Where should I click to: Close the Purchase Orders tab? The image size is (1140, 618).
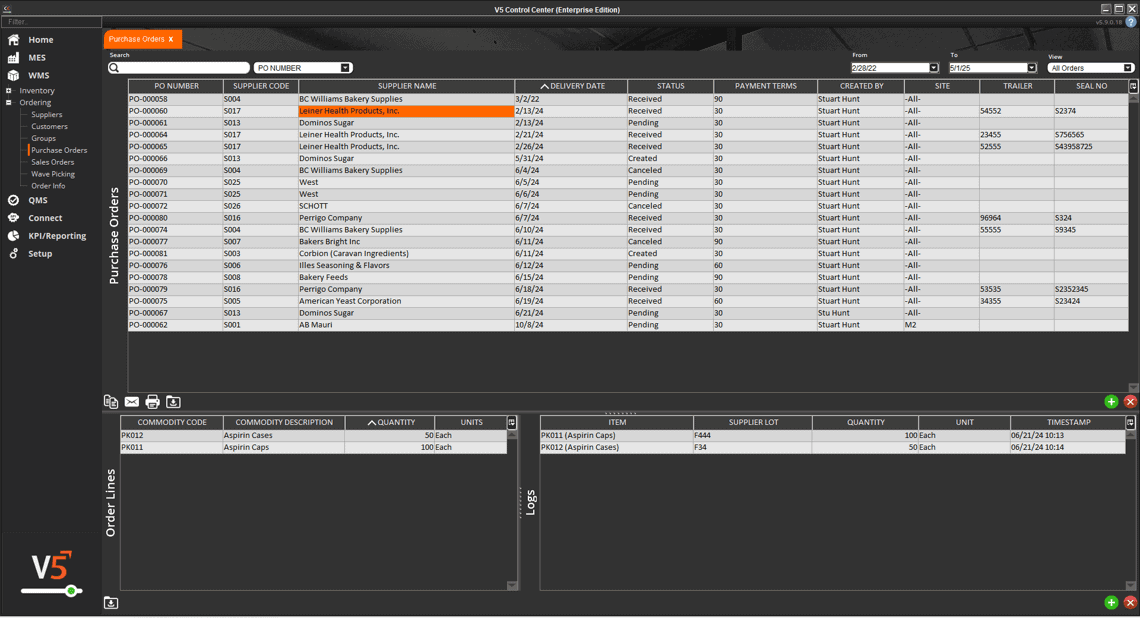click(x=171, y=39)
